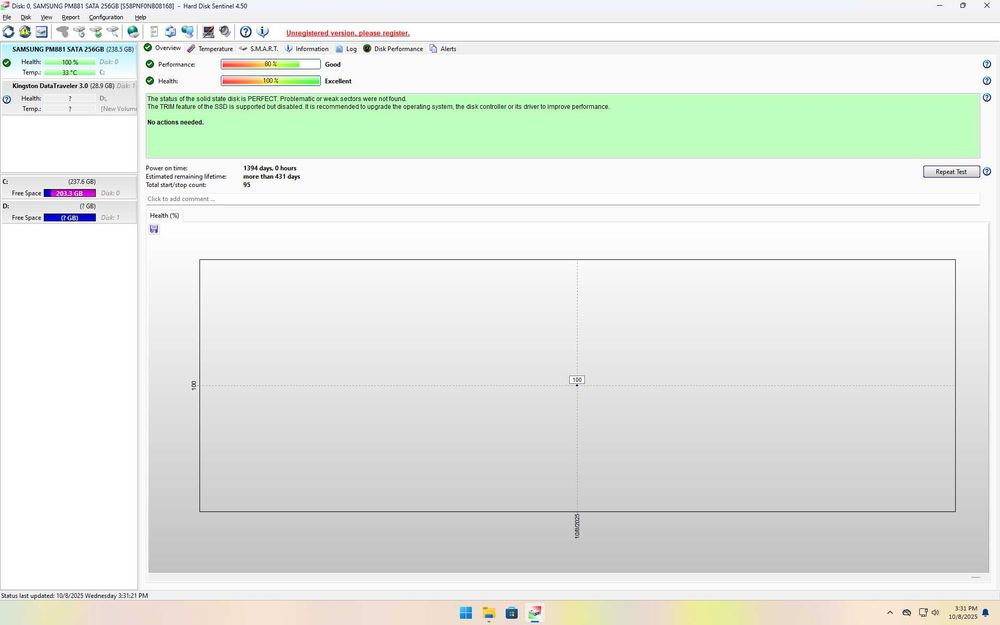This screenshot has width=1000, height=625.
Task: Click the disk with magnifier icon
Action: point(112,31)
